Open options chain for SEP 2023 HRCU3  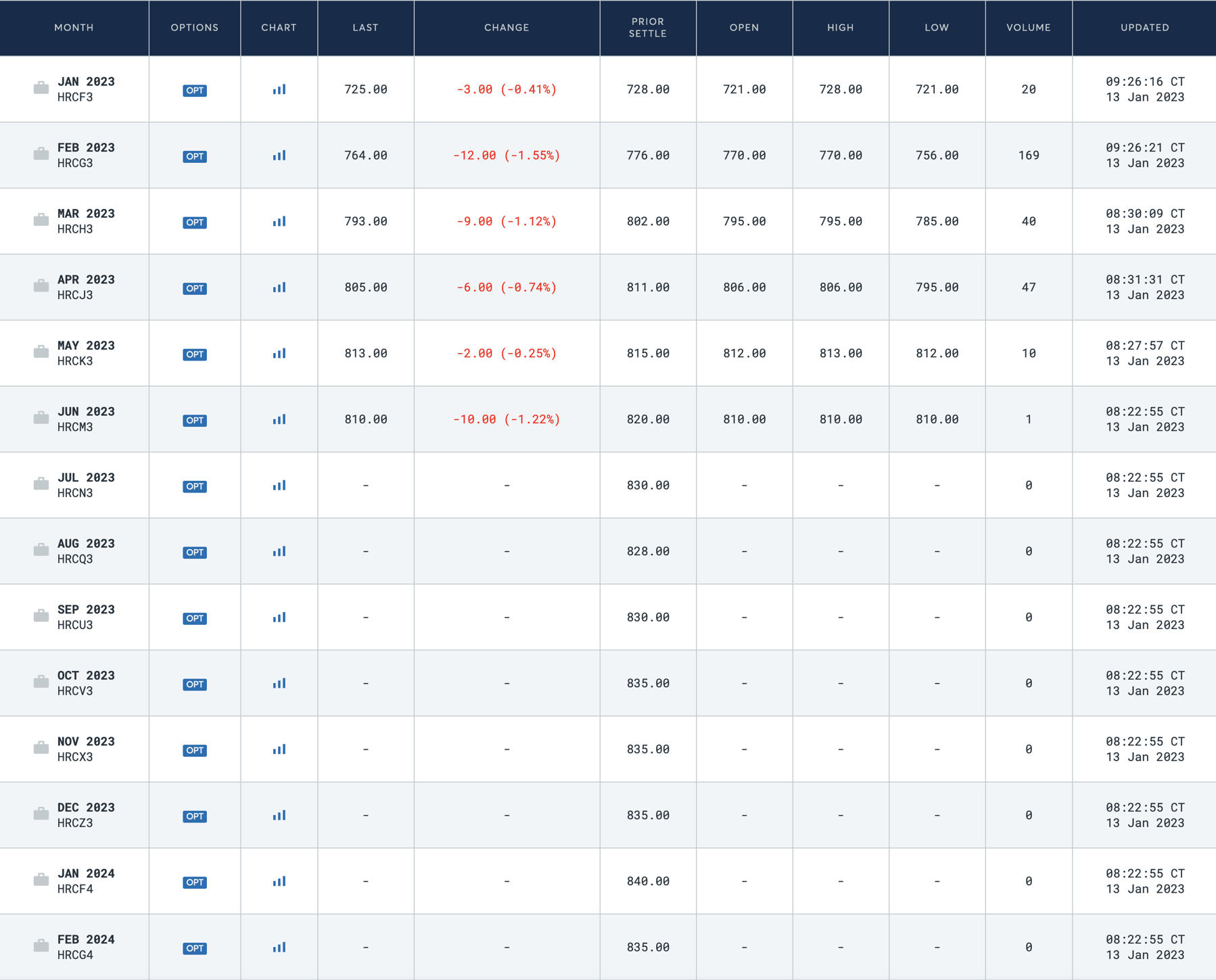194,618
